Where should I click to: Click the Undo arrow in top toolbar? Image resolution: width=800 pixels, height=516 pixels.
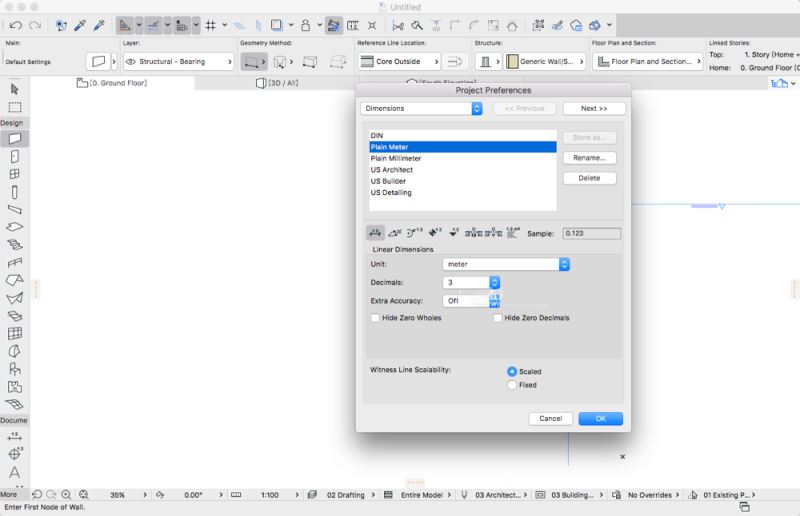(16, 24)
